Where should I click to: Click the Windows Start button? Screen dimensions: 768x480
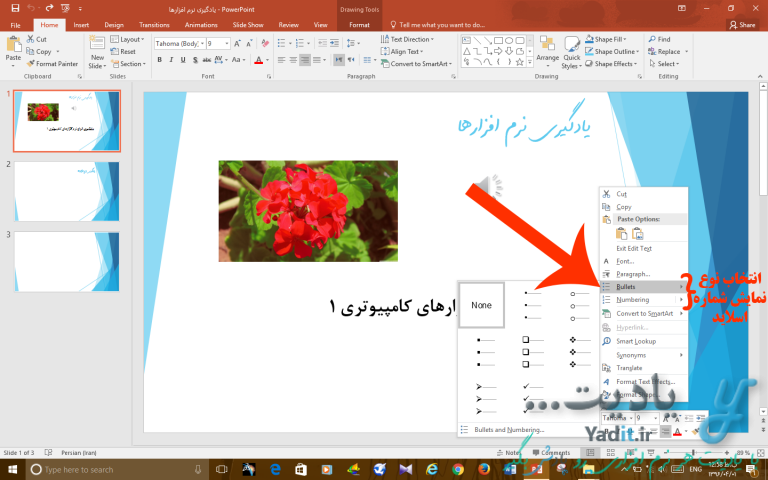pos(12,469)
